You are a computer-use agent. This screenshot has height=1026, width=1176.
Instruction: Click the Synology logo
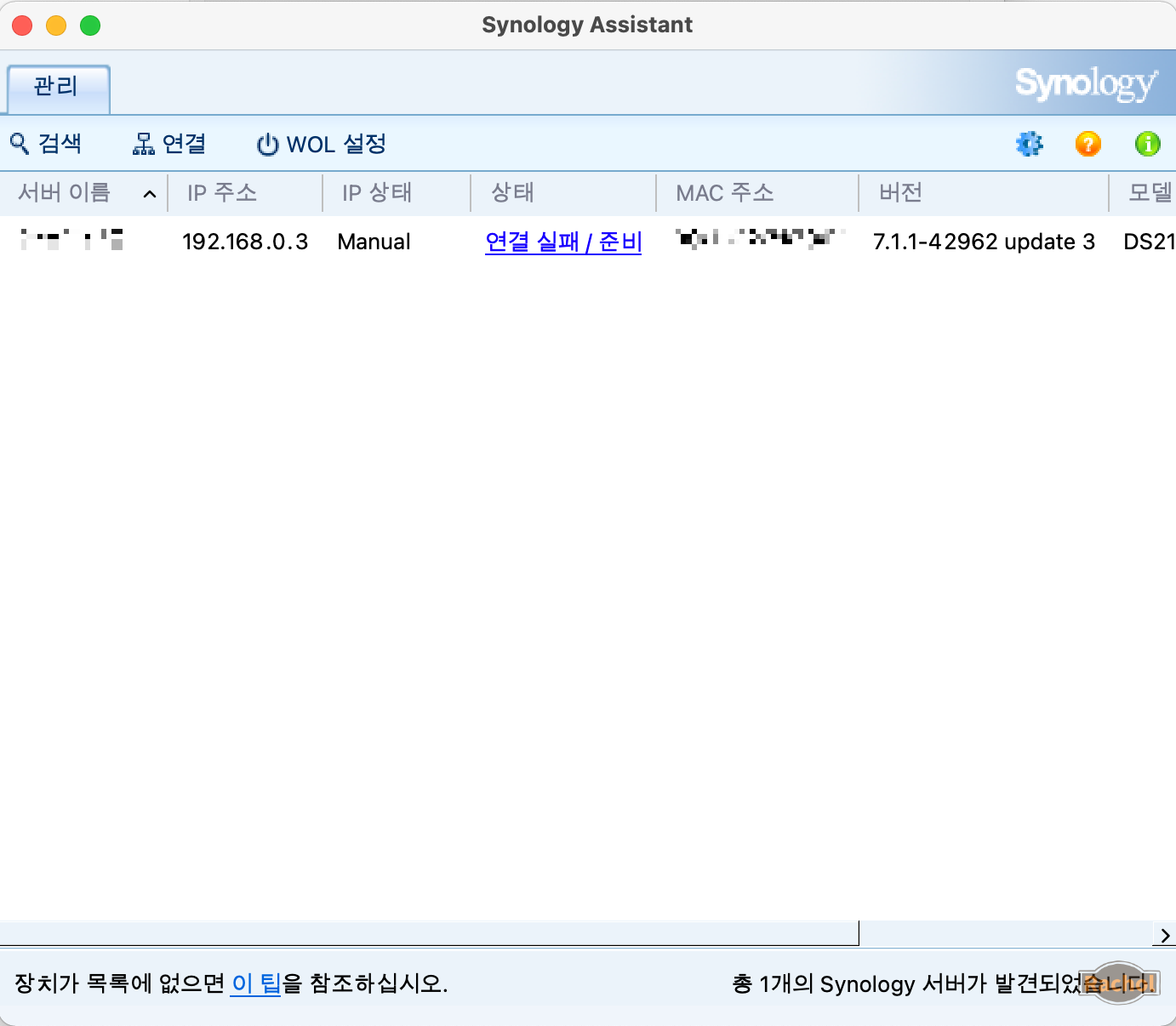1086,83
